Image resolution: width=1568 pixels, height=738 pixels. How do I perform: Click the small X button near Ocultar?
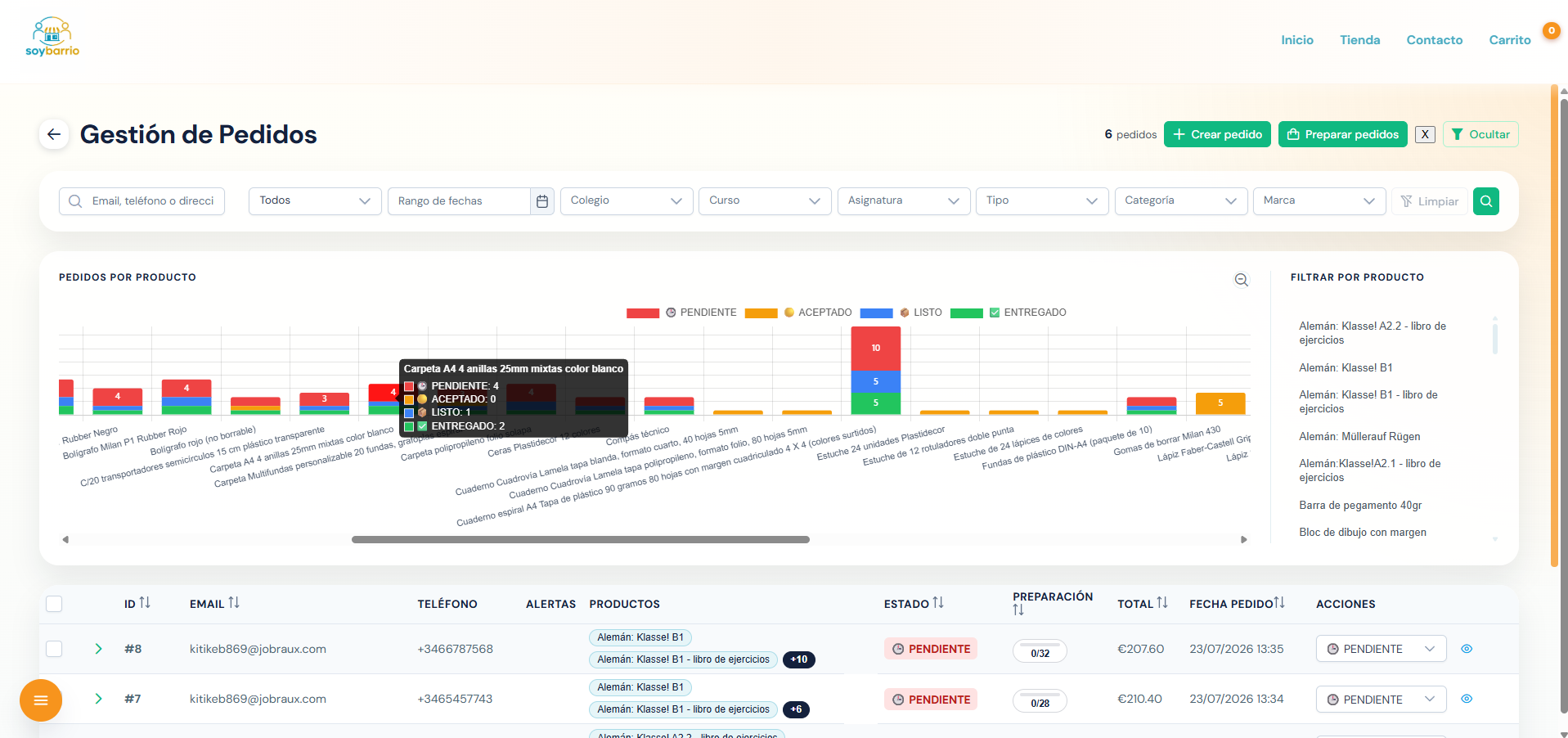[1425, 135]
